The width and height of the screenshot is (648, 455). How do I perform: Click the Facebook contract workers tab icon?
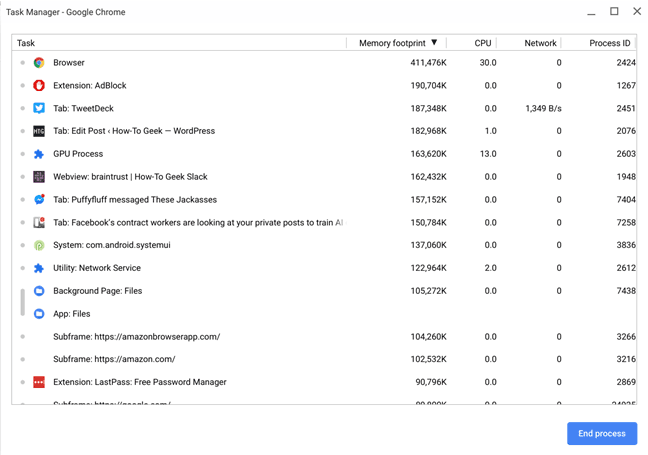click(x=39, y=222)
